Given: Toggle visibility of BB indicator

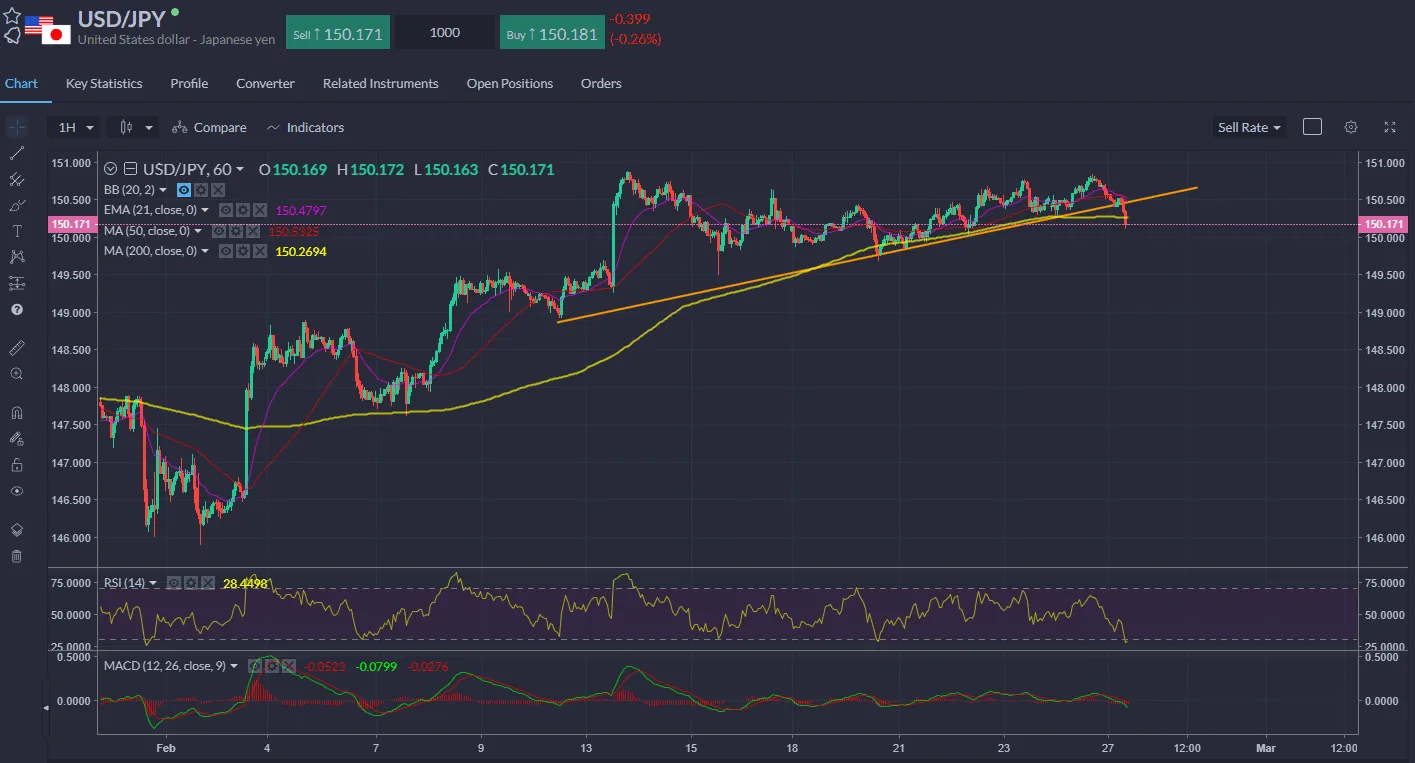Looking at the screenshot, I should (x=184, y=190).
